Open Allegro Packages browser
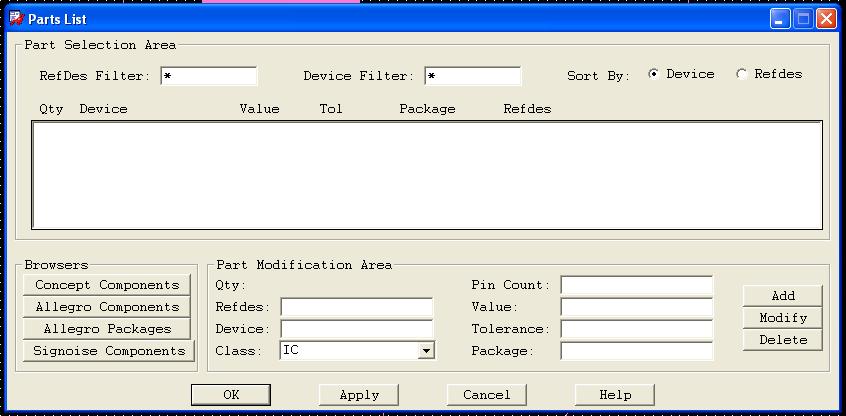Viewport: 846px width, 416px height. point(107,329)
